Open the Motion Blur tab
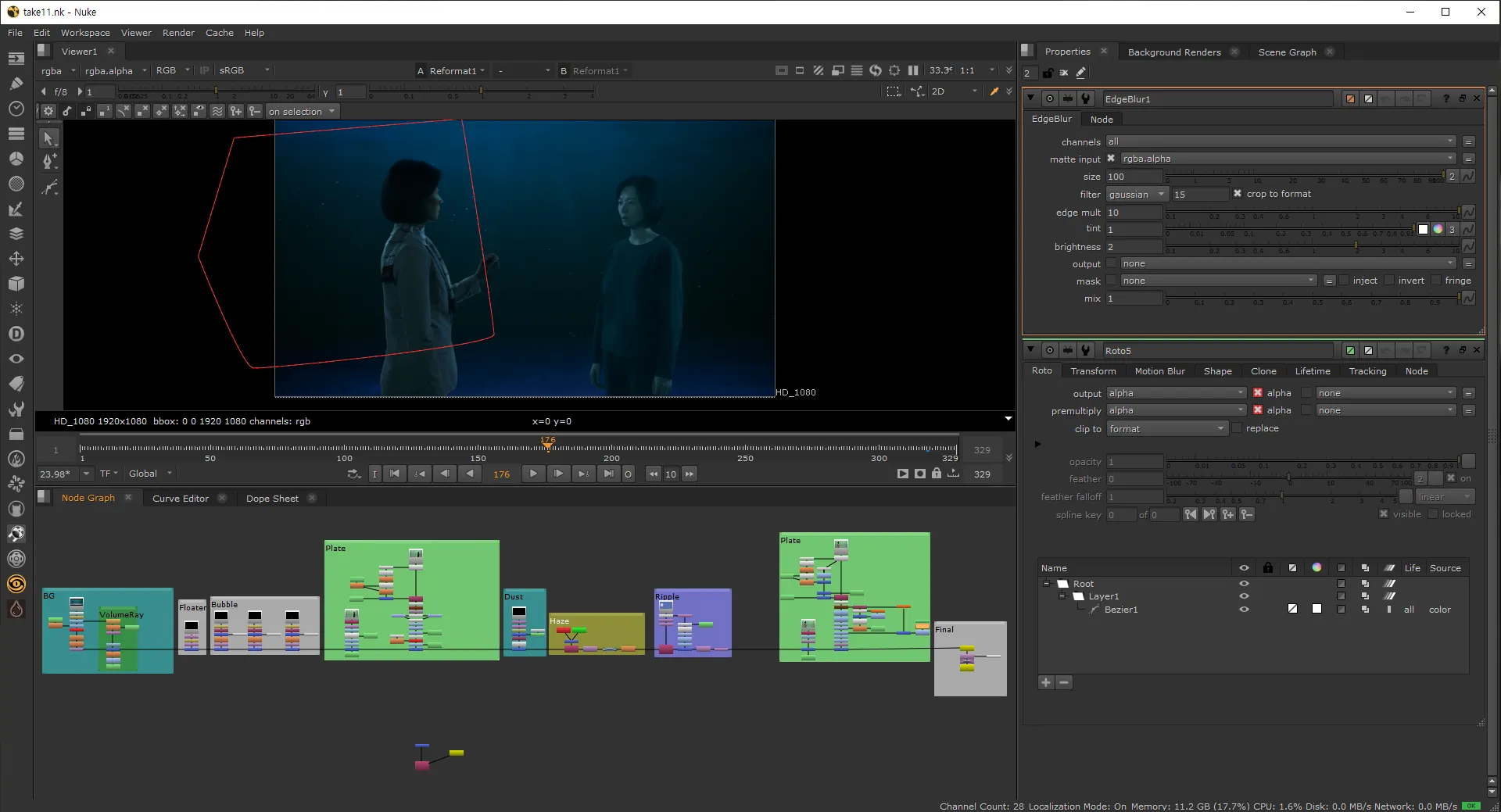Viewport: 1501px width, 812px height. [1159, 371]
